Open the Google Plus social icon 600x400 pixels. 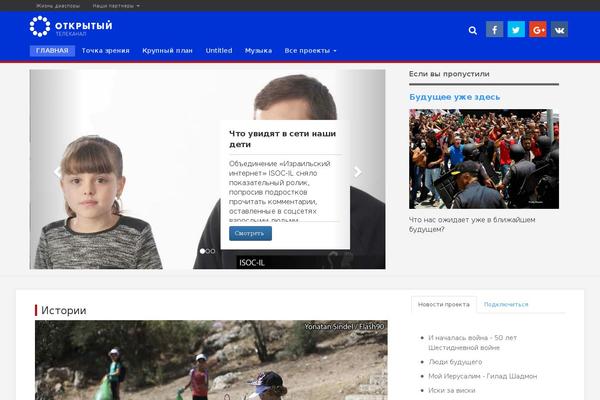click(x=538, y=29)
